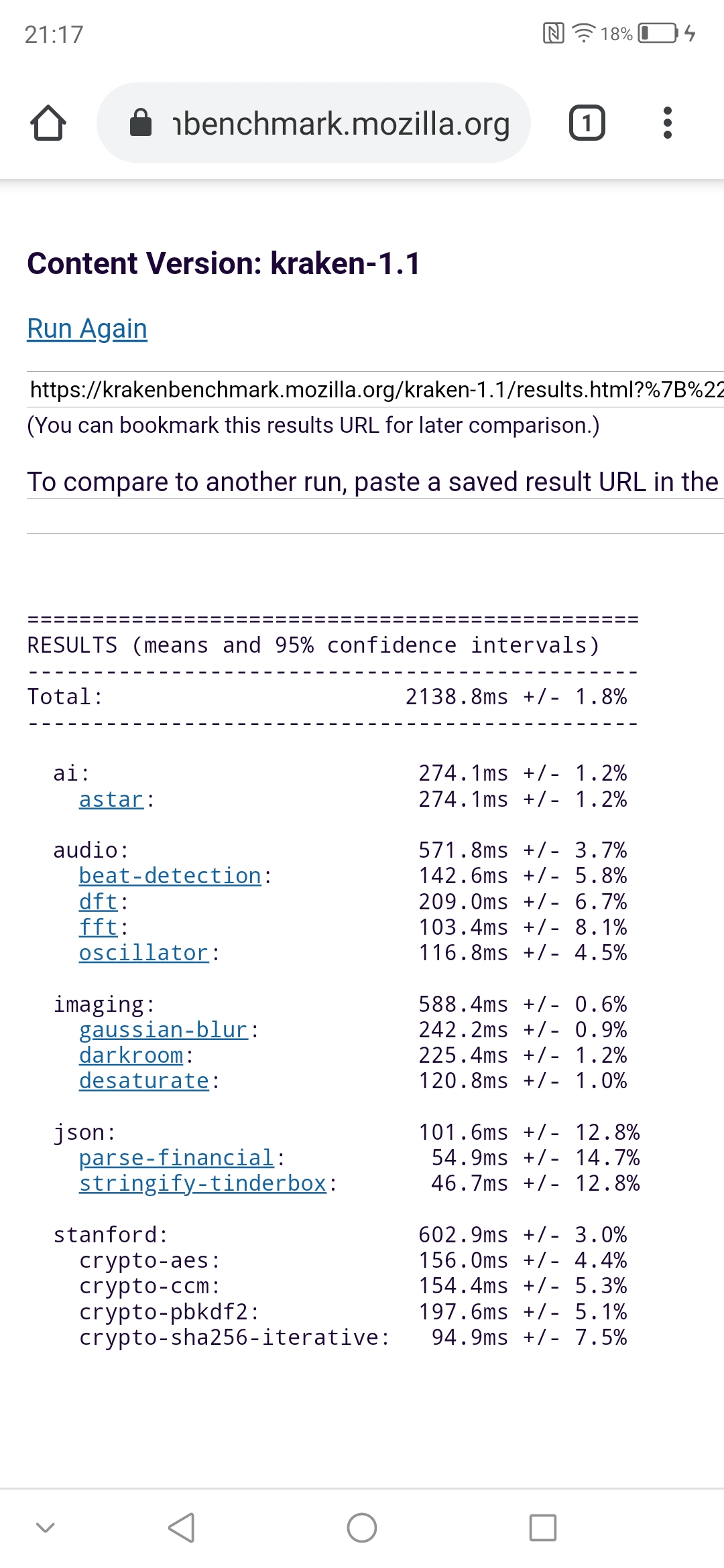
Task: Tap the padlock site security icon
Action: pyautogui.click(x=141, y=123)
